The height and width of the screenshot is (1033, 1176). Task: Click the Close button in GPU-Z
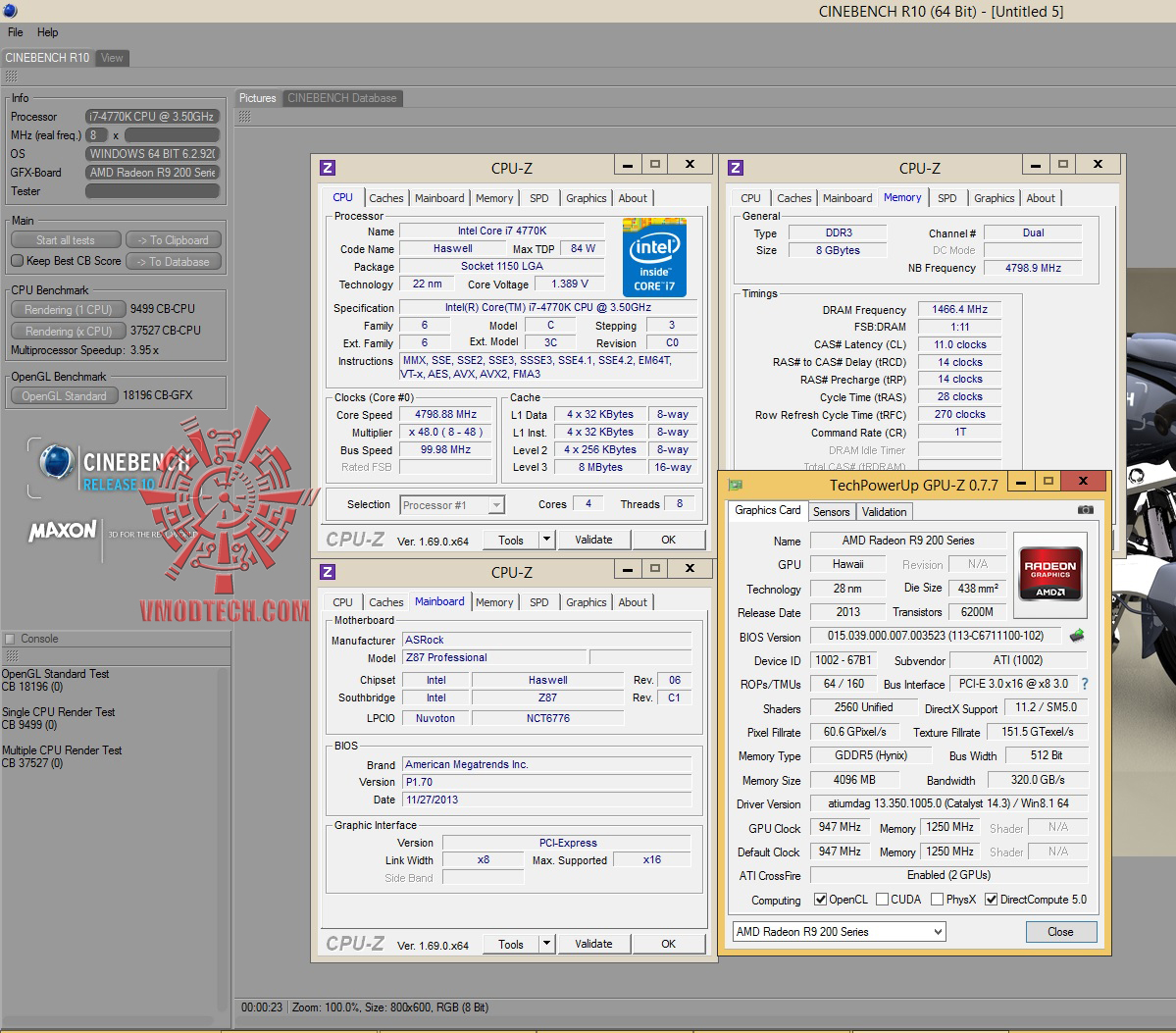pyautogui.click(x=1060, y=932)
